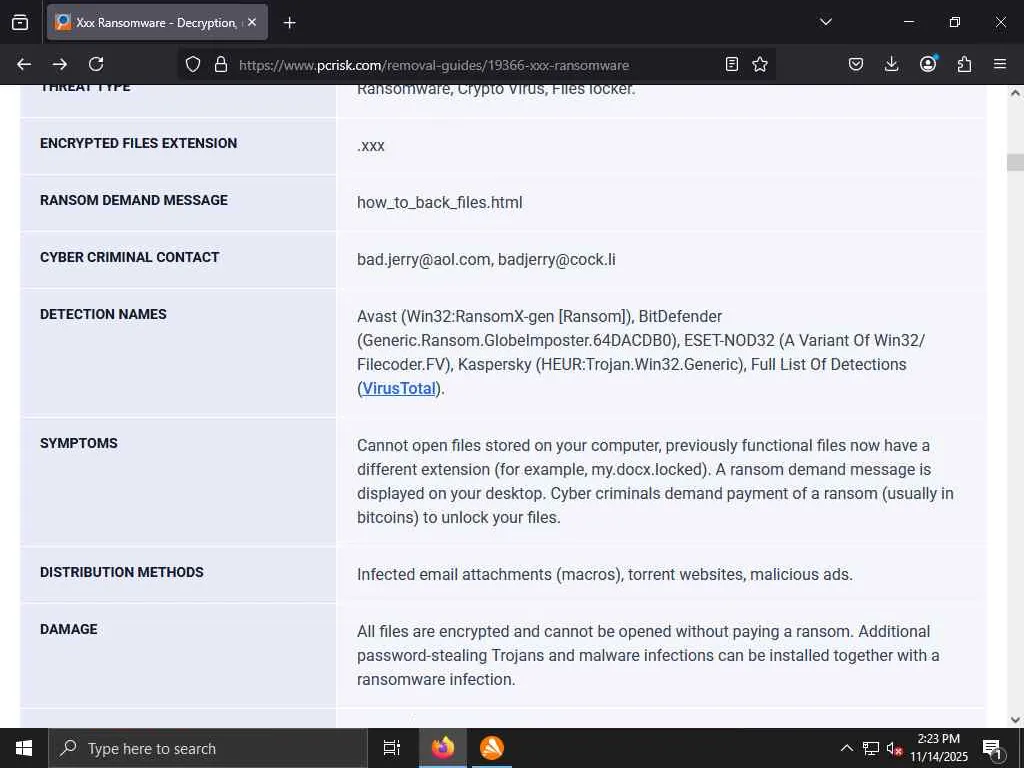Image resolution: width=1024 pixels, height=768 pixels.
Task: Click the DAMAGE label
Action: point(69,629)
